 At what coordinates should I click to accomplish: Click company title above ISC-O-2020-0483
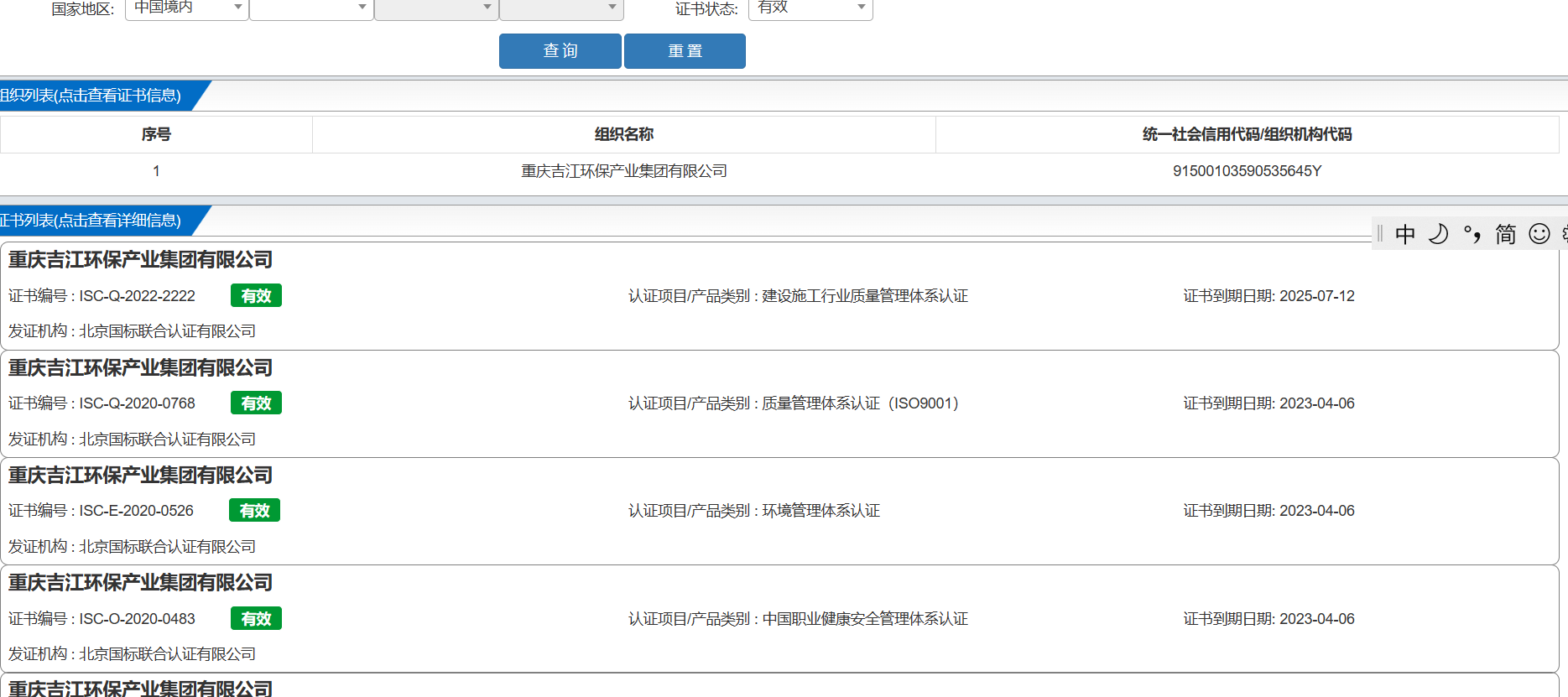pos(141,583)
